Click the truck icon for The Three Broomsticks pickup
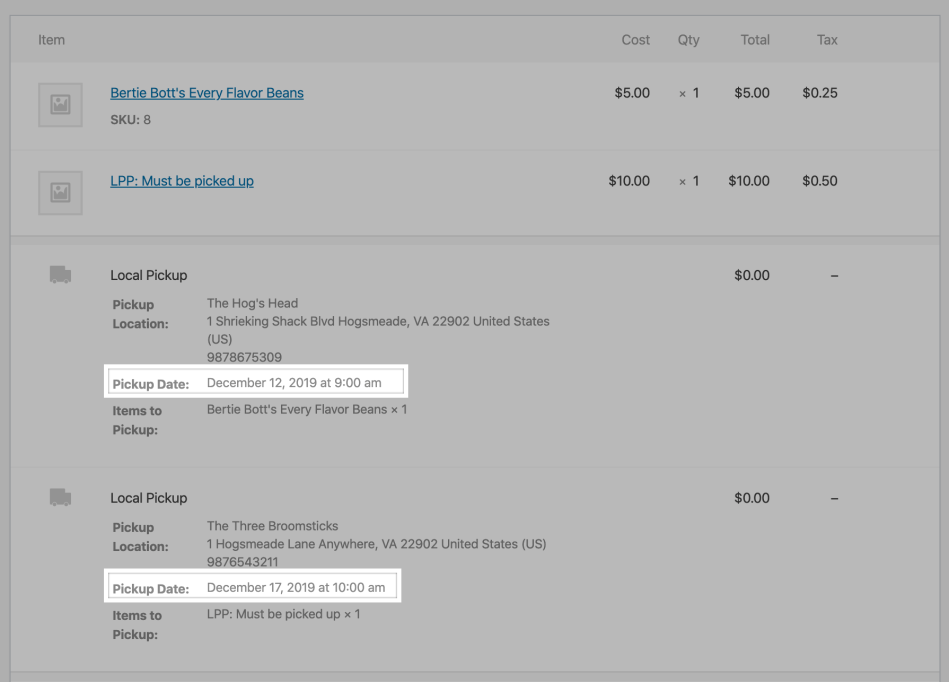The width and height of the screenshot is (949, 682). point(60,497)
